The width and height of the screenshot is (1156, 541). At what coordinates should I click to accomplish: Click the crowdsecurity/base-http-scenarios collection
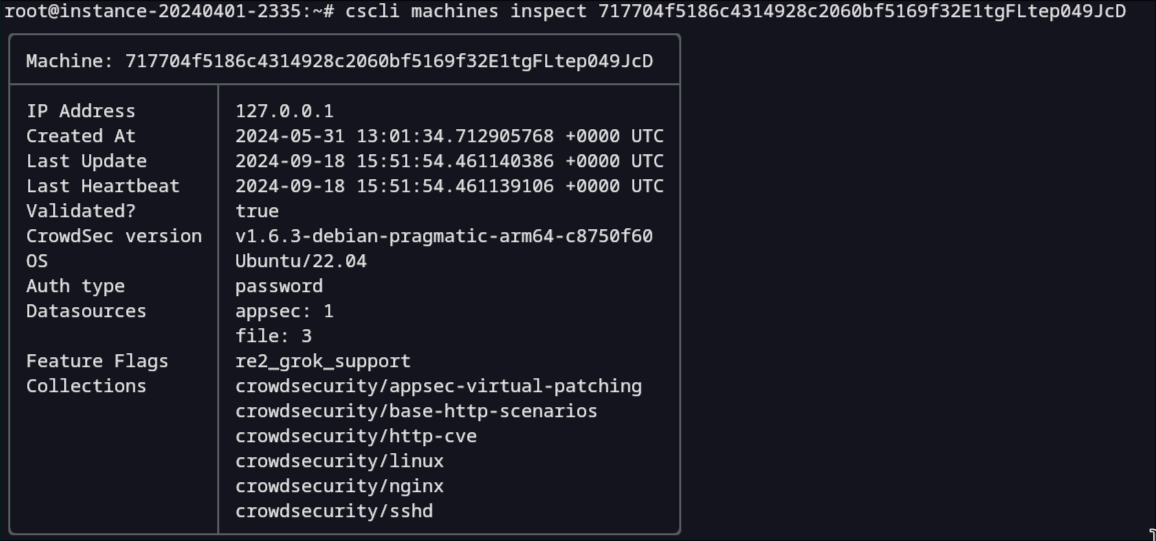416,411
